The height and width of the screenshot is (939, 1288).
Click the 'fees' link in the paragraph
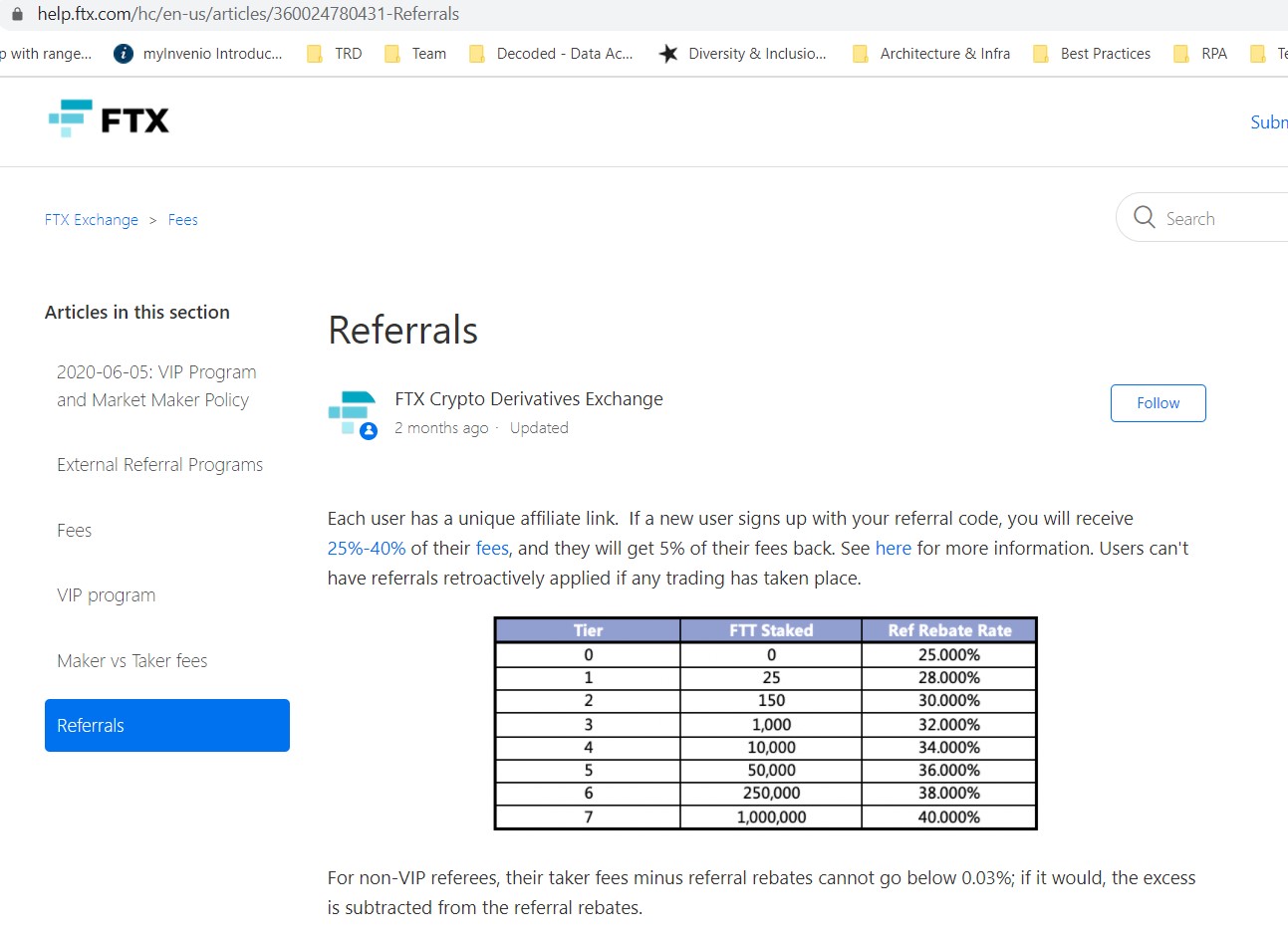pos(492,549)
